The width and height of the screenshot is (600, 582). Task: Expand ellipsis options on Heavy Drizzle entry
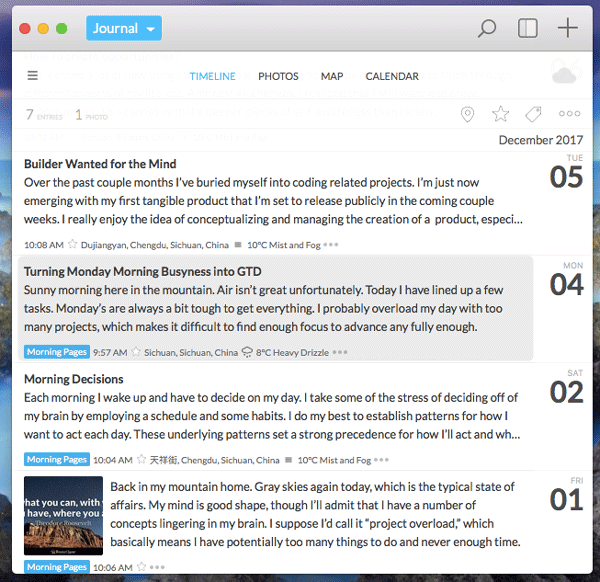point(340,352)
